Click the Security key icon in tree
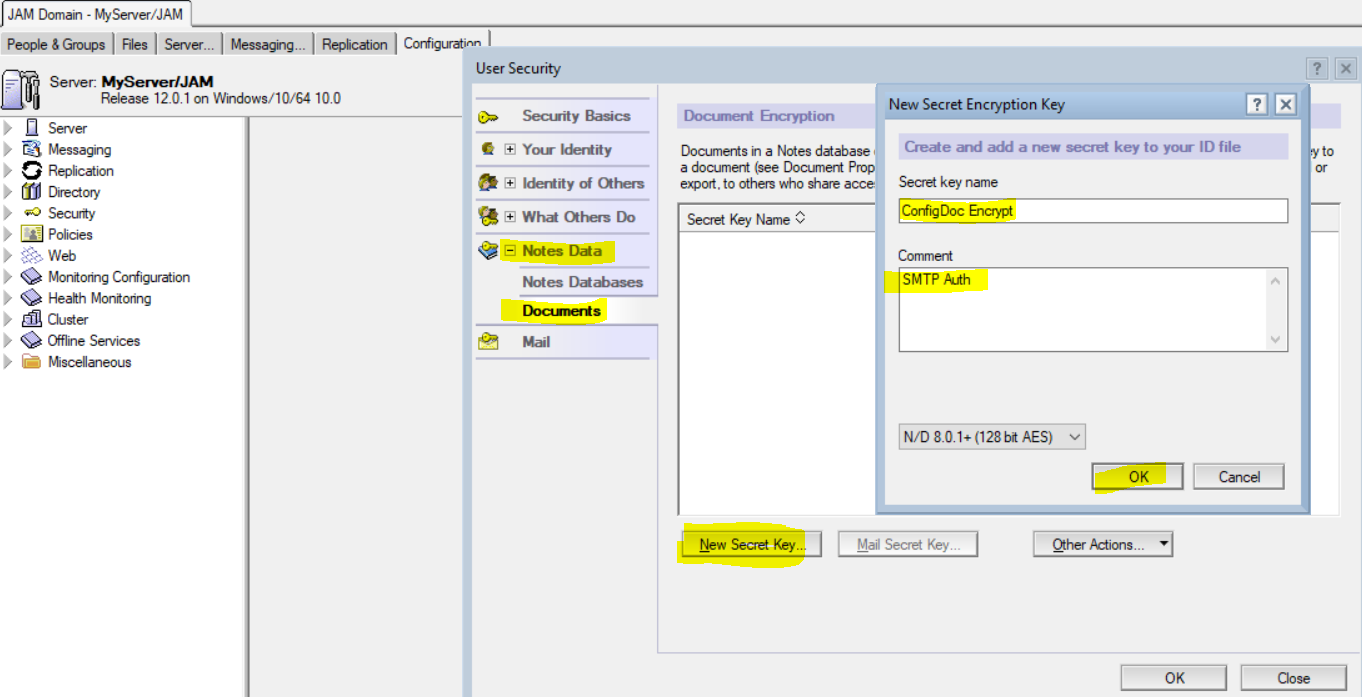Image resolution: width=1362 pixels, height=697 pixels. 31,213
